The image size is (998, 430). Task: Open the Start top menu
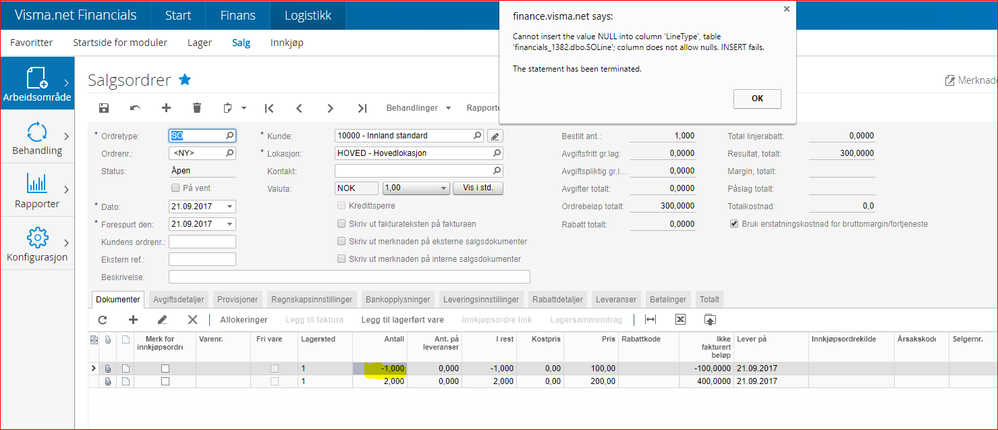178,16
